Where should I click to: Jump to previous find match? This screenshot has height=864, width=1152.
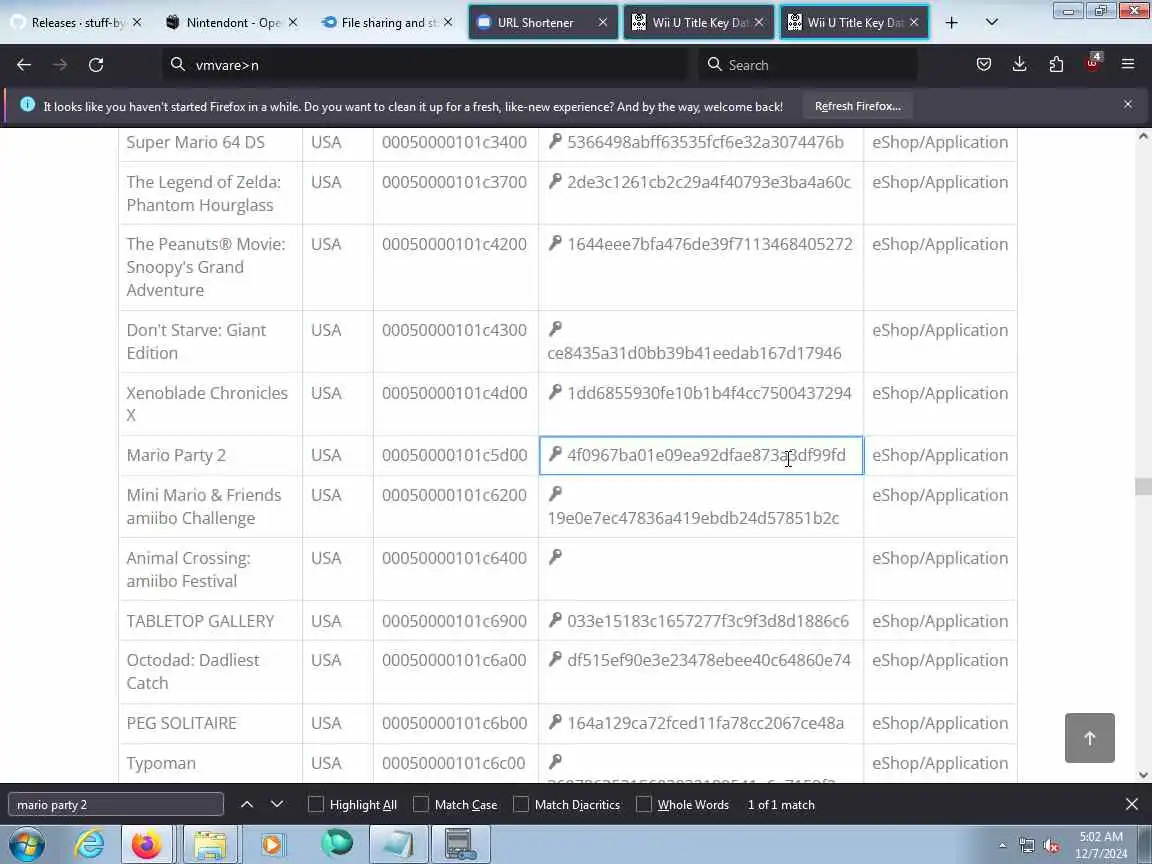coord(247,804)
